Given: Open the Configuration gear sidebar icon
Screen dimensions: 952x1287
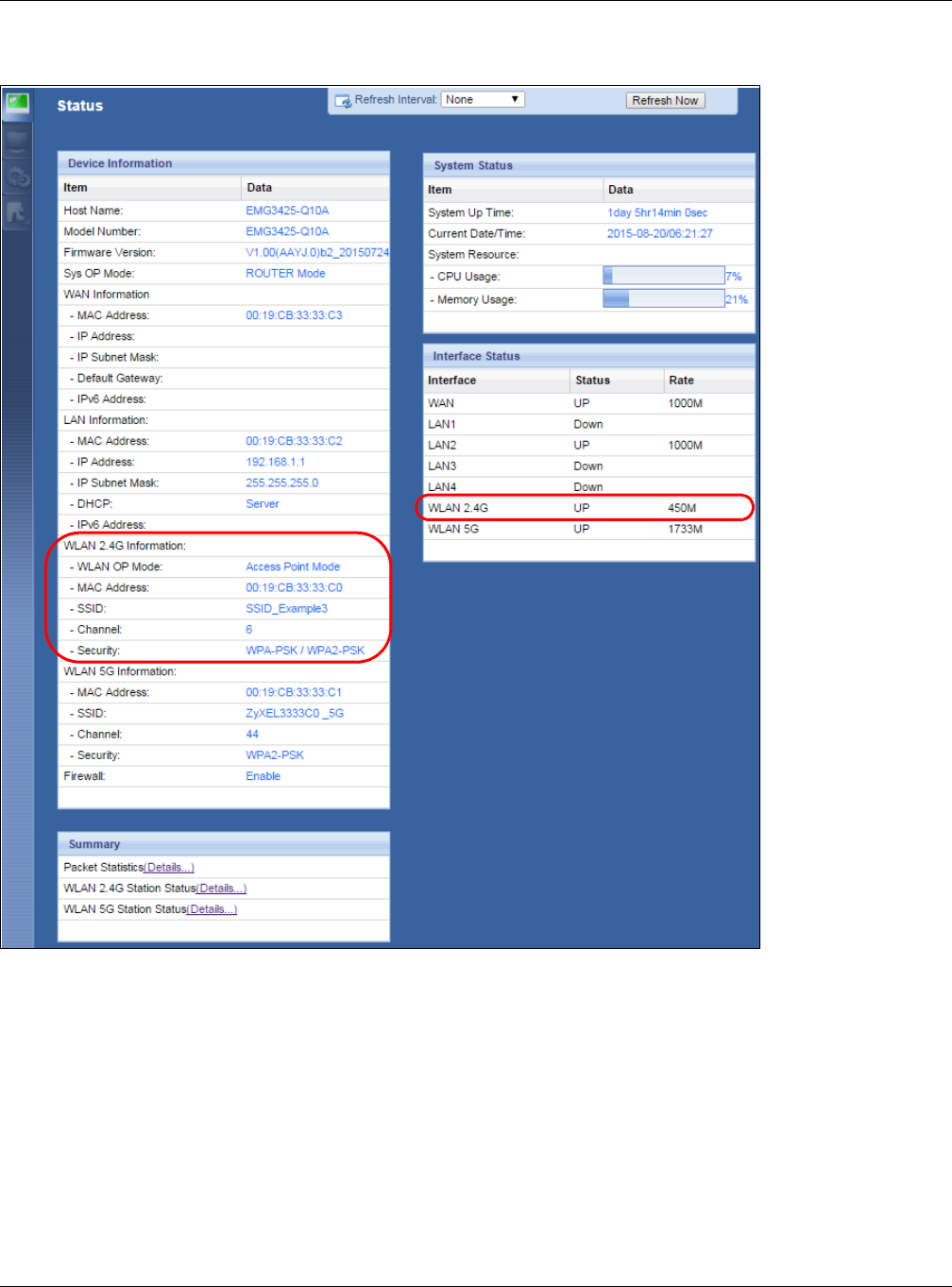Looking at the screenshot, I should point(17,178).
